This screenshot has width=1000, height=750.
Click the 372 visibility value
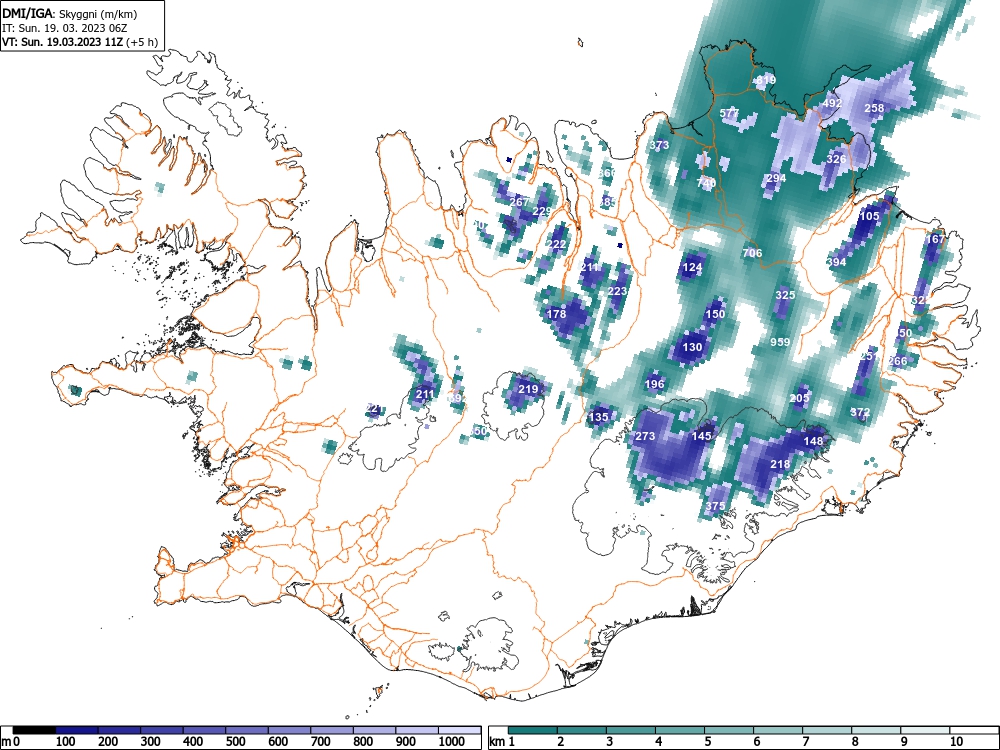point(860,413)
